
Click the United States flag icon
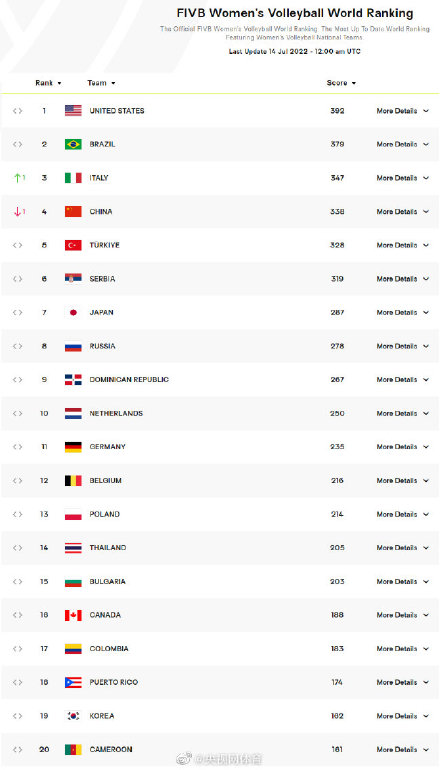coord(73,110)
